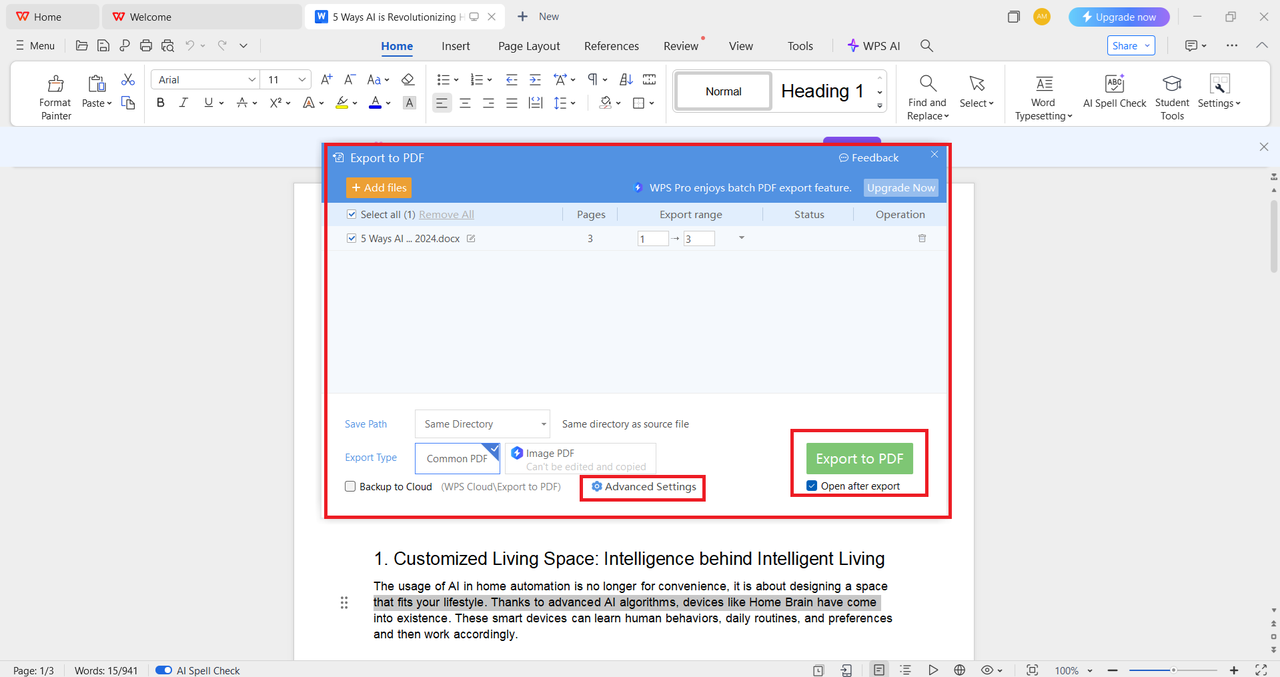The image size is (1280, 677).
Task: Click the green Export to PDF button
Action: pyautogui.click(x=859, y=458)
